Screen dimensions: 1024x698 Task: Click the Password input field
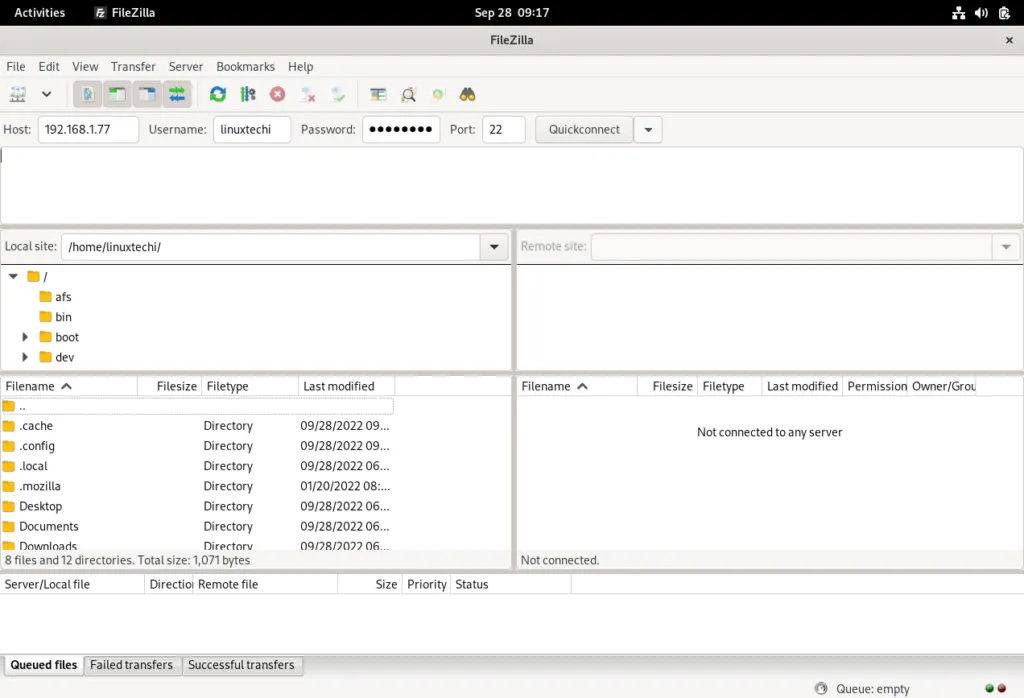[x=401, y=129]
